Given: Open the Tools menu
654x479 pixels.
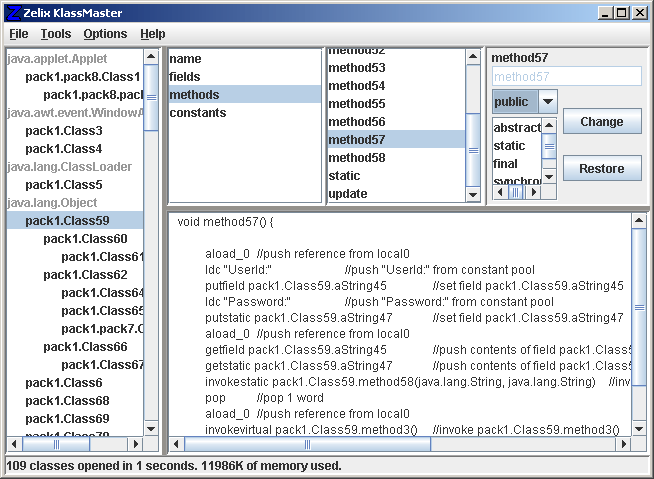Looking at the screenshot, I should coord(56,34).
